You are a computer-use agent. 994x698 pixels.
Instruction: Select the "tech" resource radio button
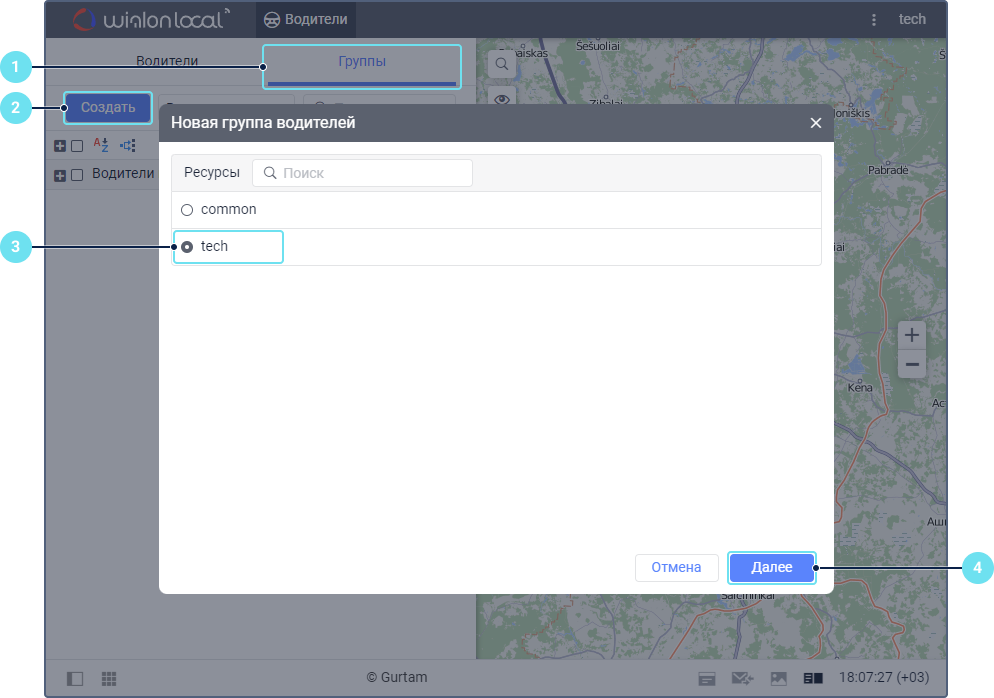(187, 247)
